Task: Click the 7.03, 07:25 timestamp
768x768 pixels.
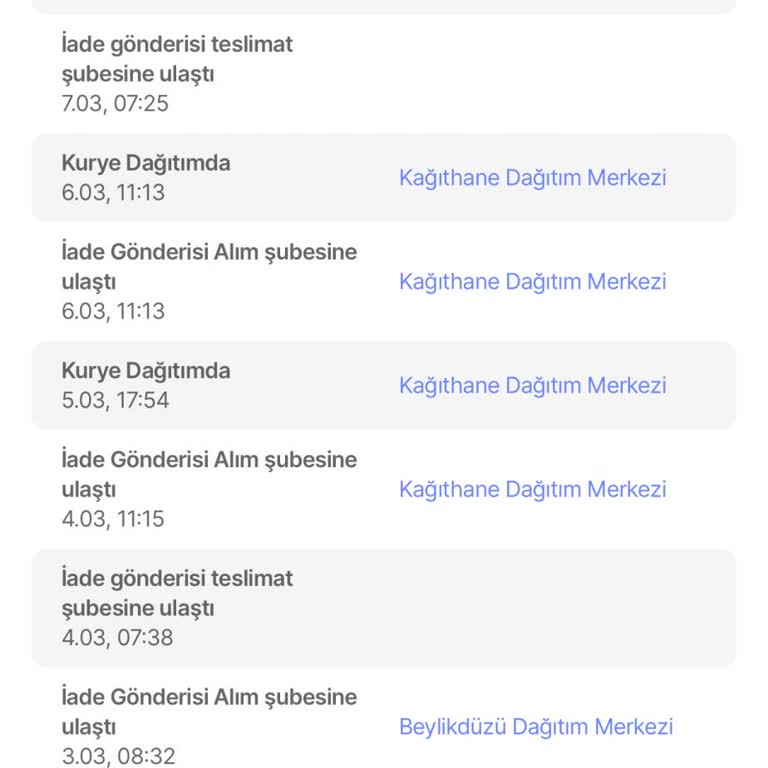Action: [x=115, y=104]
